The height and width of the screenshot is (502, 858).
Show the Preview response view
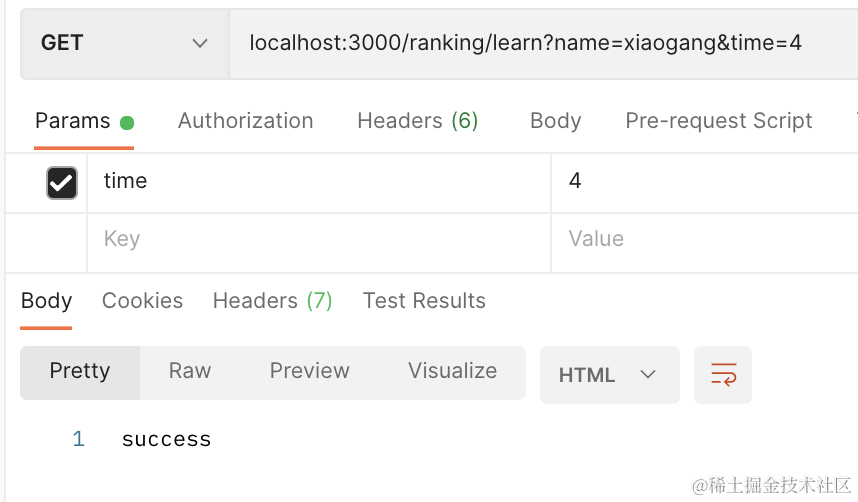pyautogui.click(x=309, y=371)
